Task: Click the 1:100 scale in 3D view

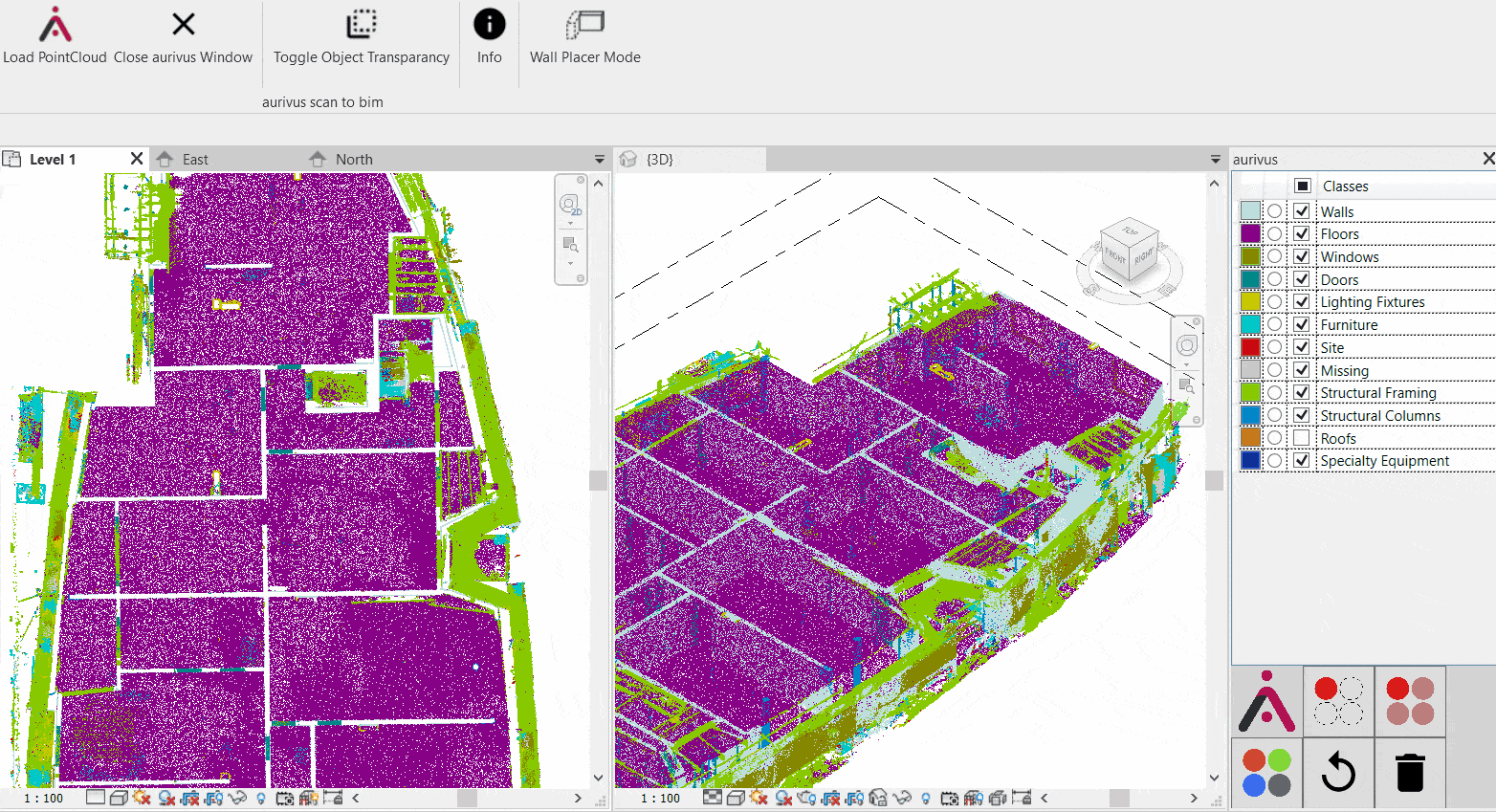Action: (660, 798)
